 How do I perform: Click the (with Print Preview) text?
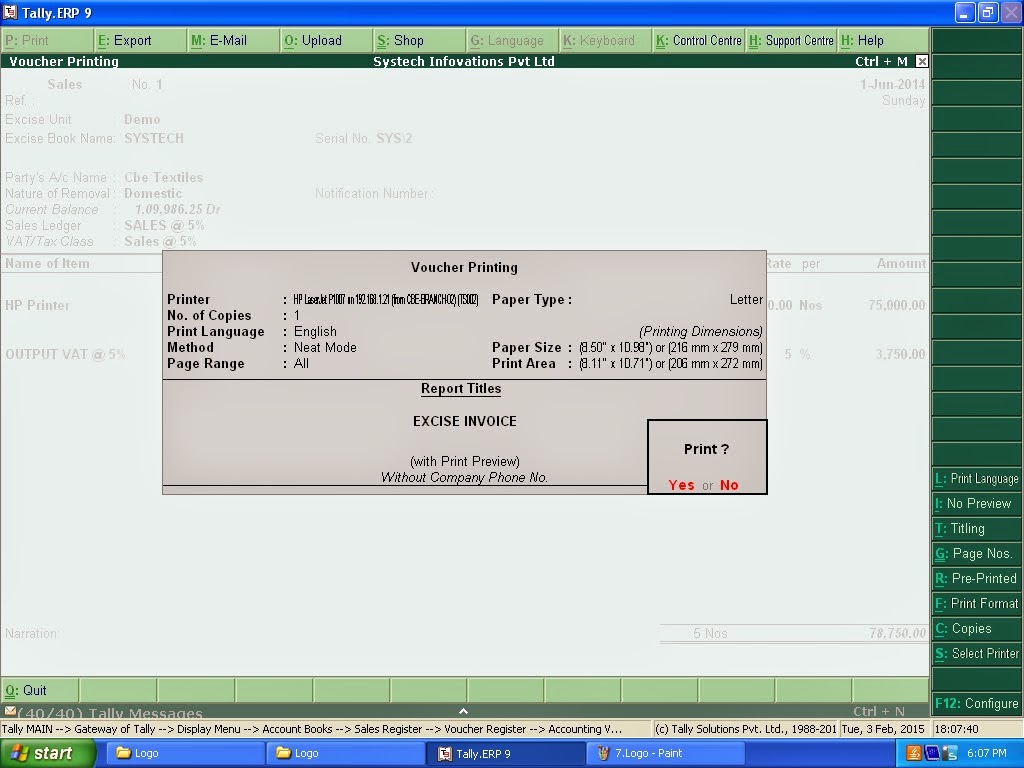(464, 461)
